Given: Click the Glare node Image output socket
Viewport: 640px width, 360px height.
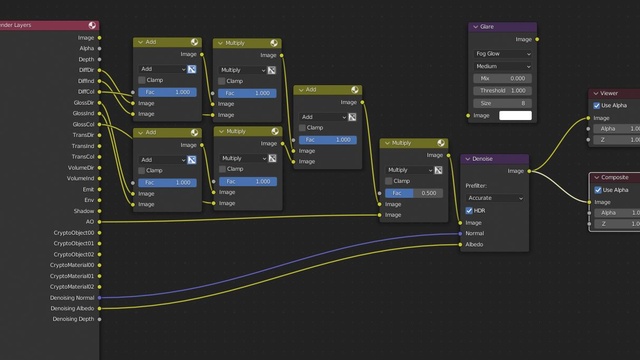Looking at the screenshot, I should (x=537, y=39).
